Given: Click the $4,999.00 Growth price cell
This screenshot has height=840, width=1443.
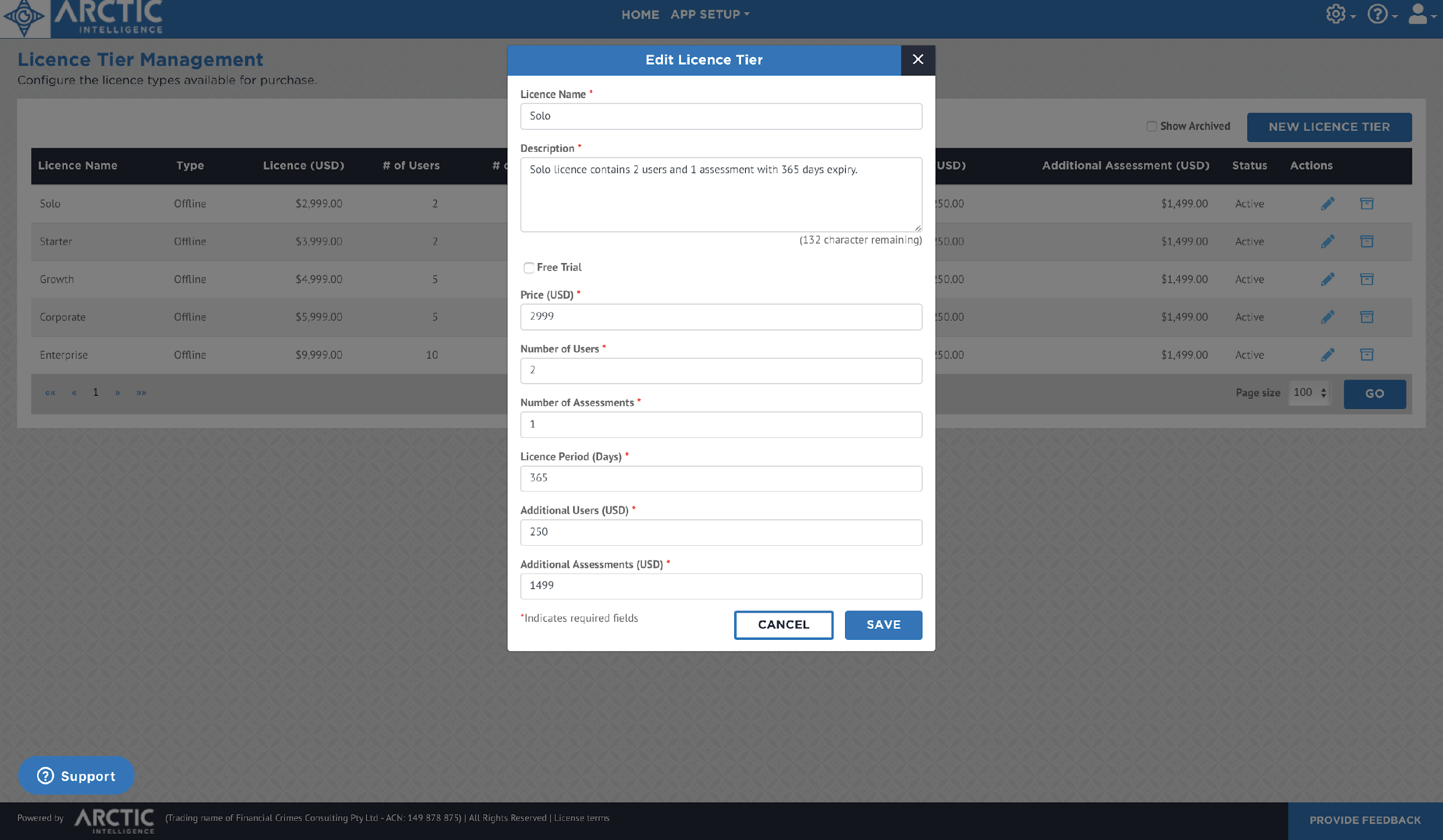Looking at the screenshot, I should tap(319, 279).
